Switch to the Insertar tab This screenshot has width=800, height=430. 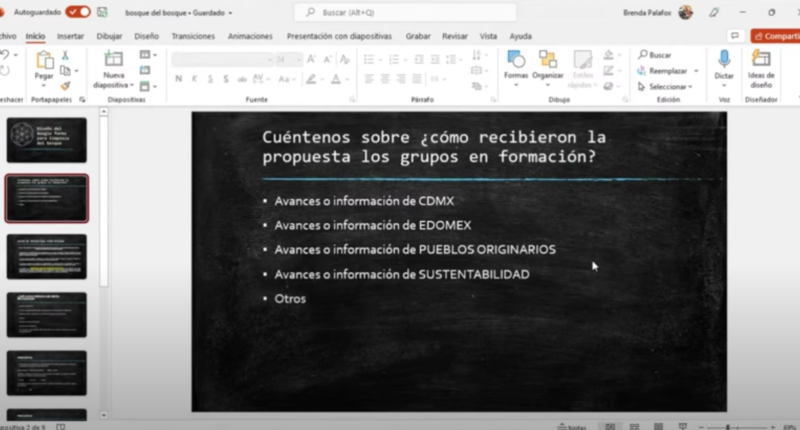click(70, 36)
